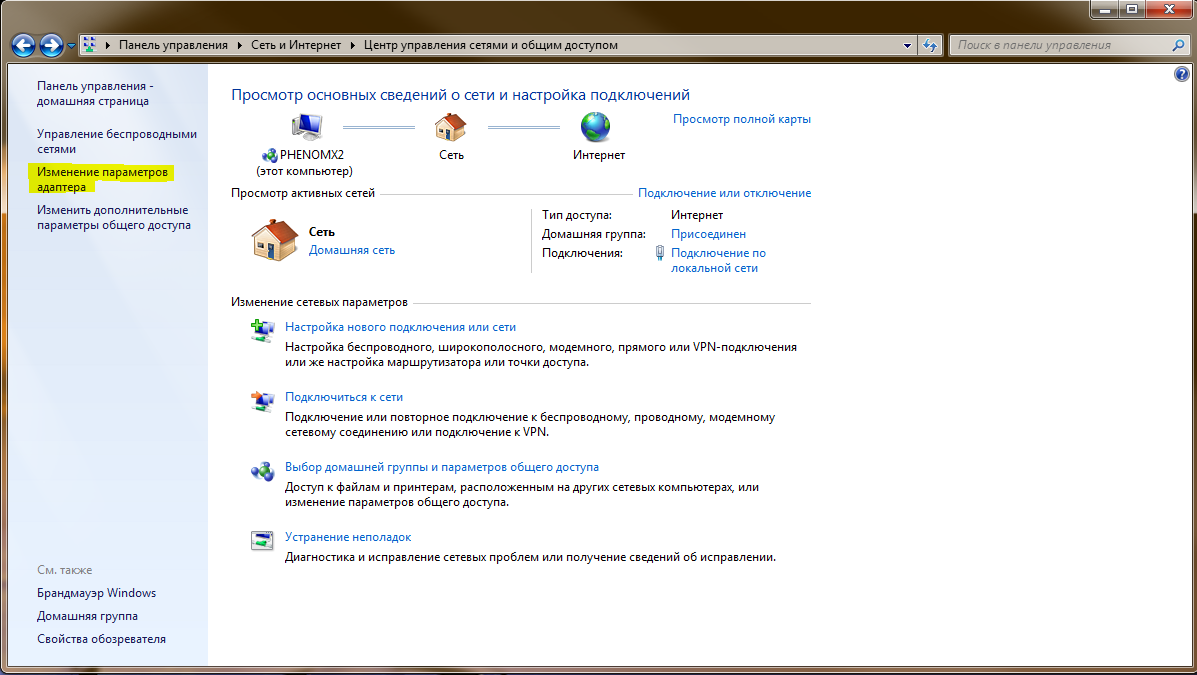Screen dimensions: 1197x675
Task: Go back with the Back arrow button
Action: coord(23,45)
